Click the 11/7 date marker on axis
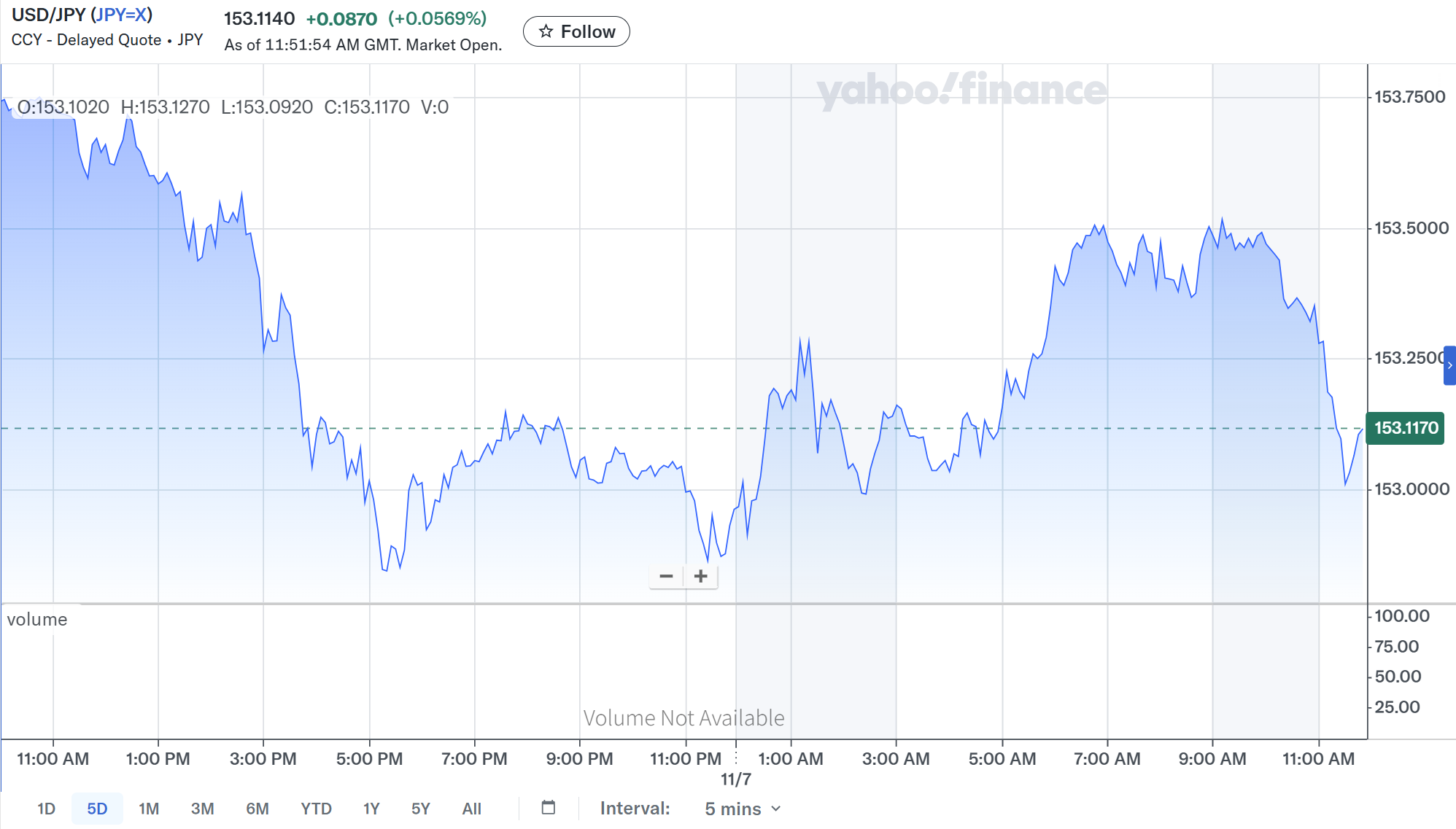The height and width of the screenshot is (829, 1456). 735,779
